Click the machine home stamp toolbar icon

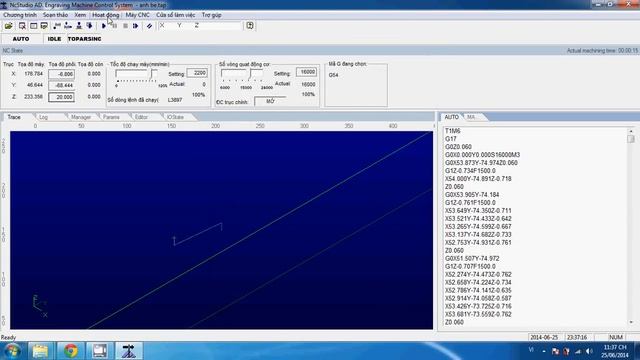coord(79,26)
